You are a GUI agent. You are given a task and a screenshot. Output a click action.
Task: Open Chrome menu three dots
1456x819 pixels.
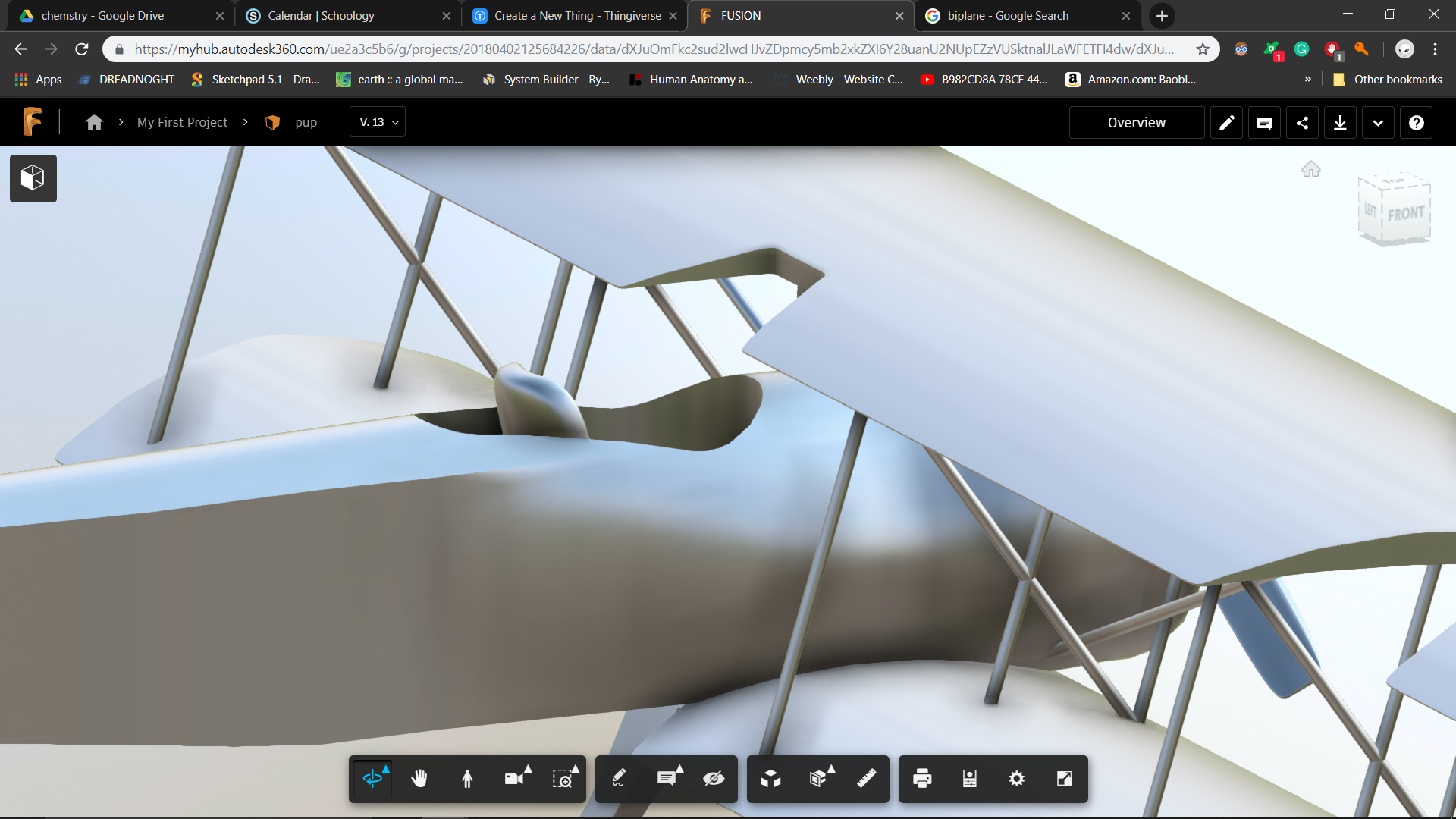1435,49
